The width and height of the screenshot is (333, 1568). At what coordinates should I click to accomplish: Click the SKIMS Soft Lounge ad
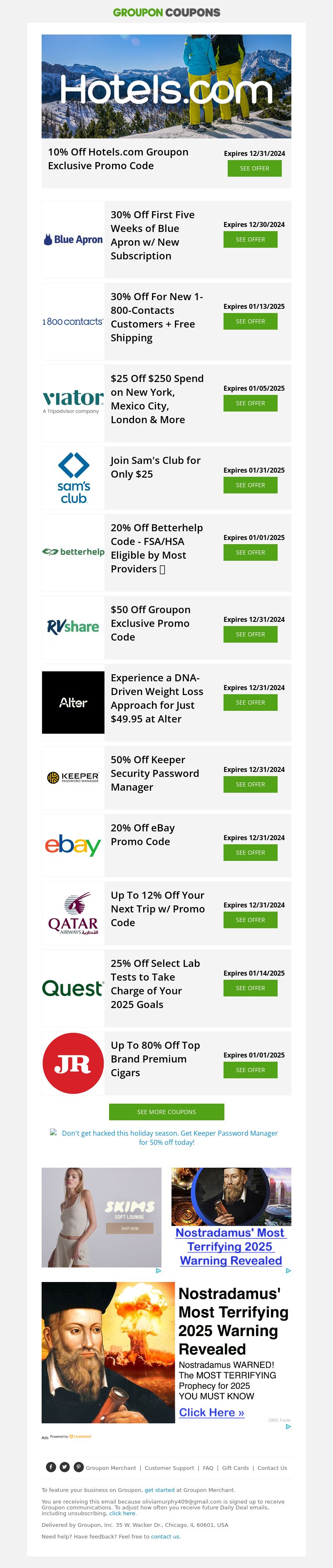[101, 1218]
